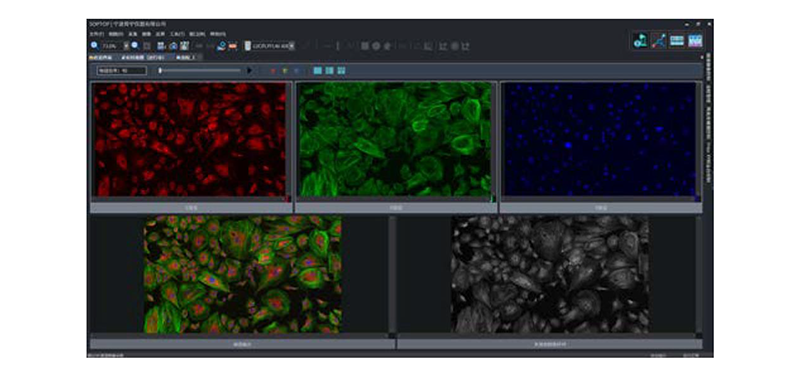Adjust the channel playback slider handle
The height and width of the screenshot is (385, 800).
[160, 70]
